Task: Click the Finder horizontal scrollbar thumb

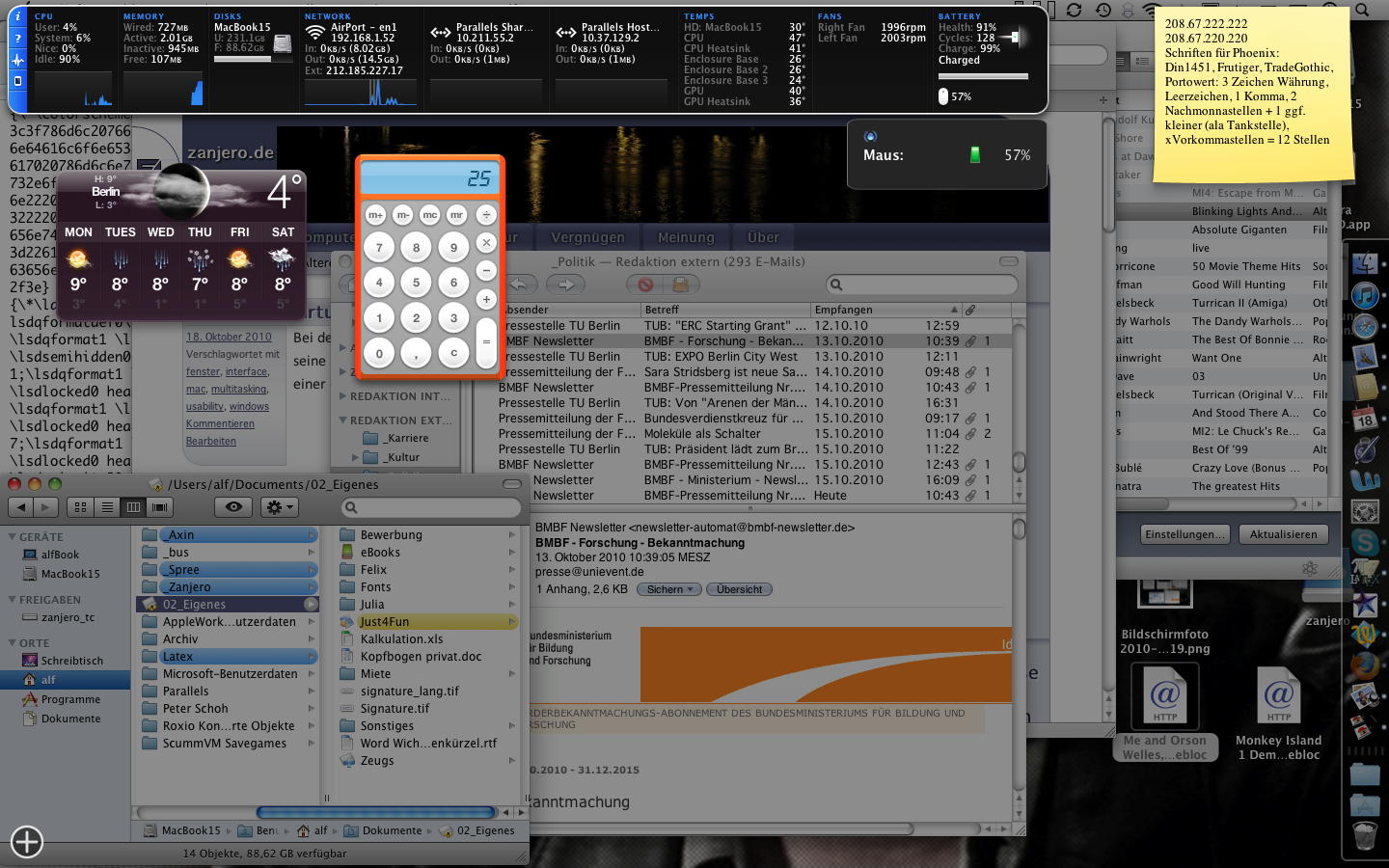Action: 376,812
